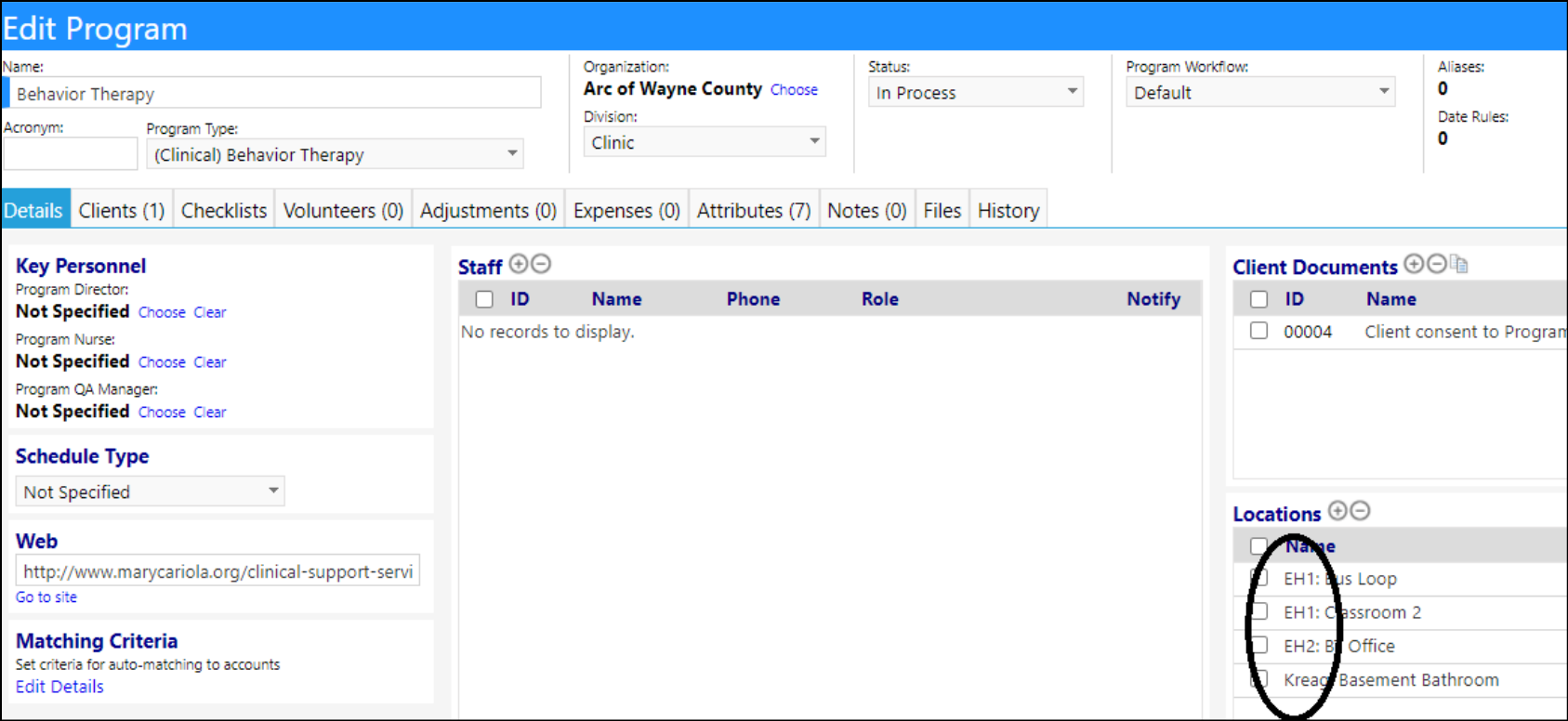Show the History tab
1568x721 pixels.
pyautogui.click(x=1008, y=211)
